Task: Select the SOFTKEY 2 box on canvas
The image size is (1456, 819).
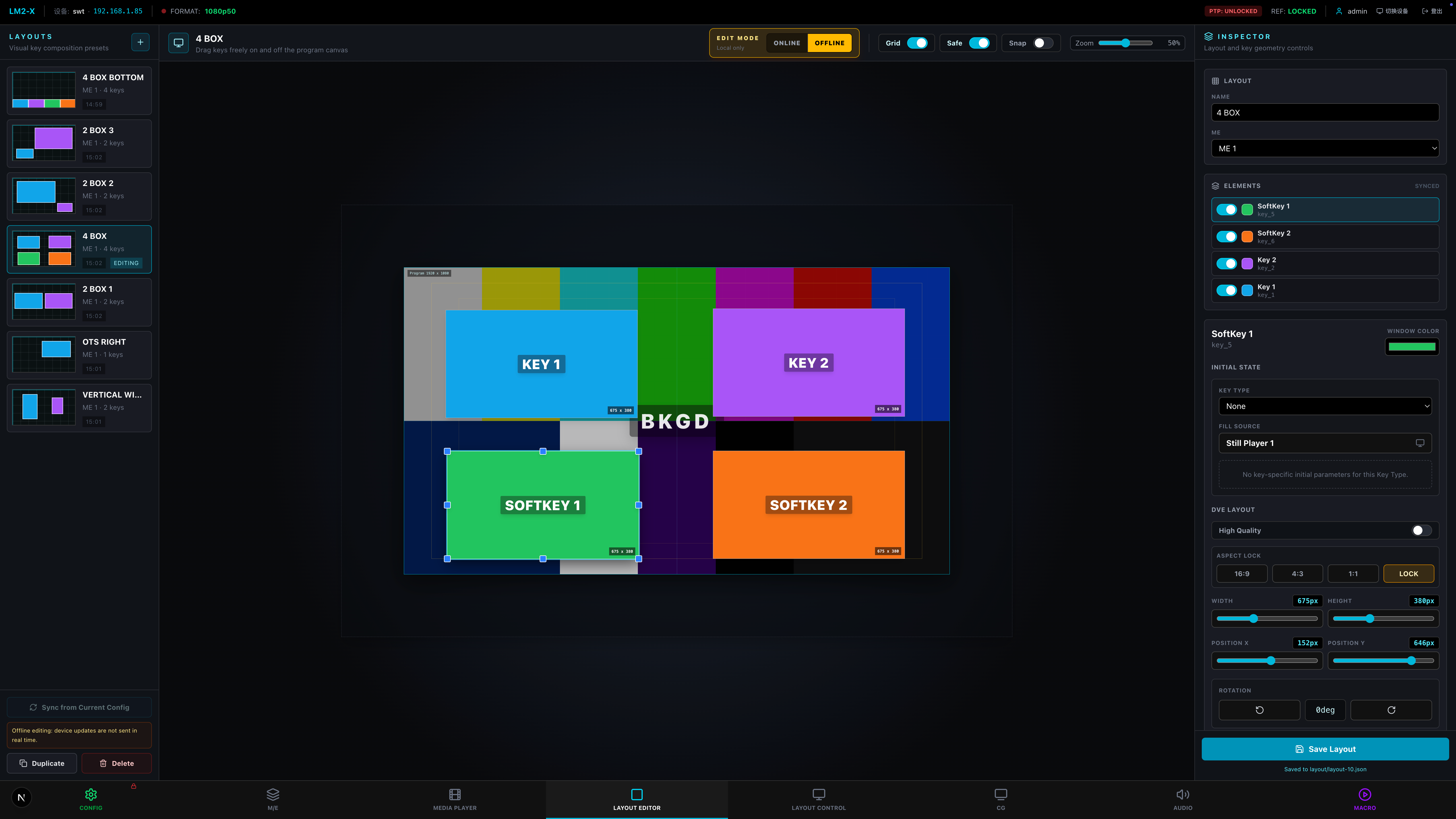Action: [x=808, y=505]
